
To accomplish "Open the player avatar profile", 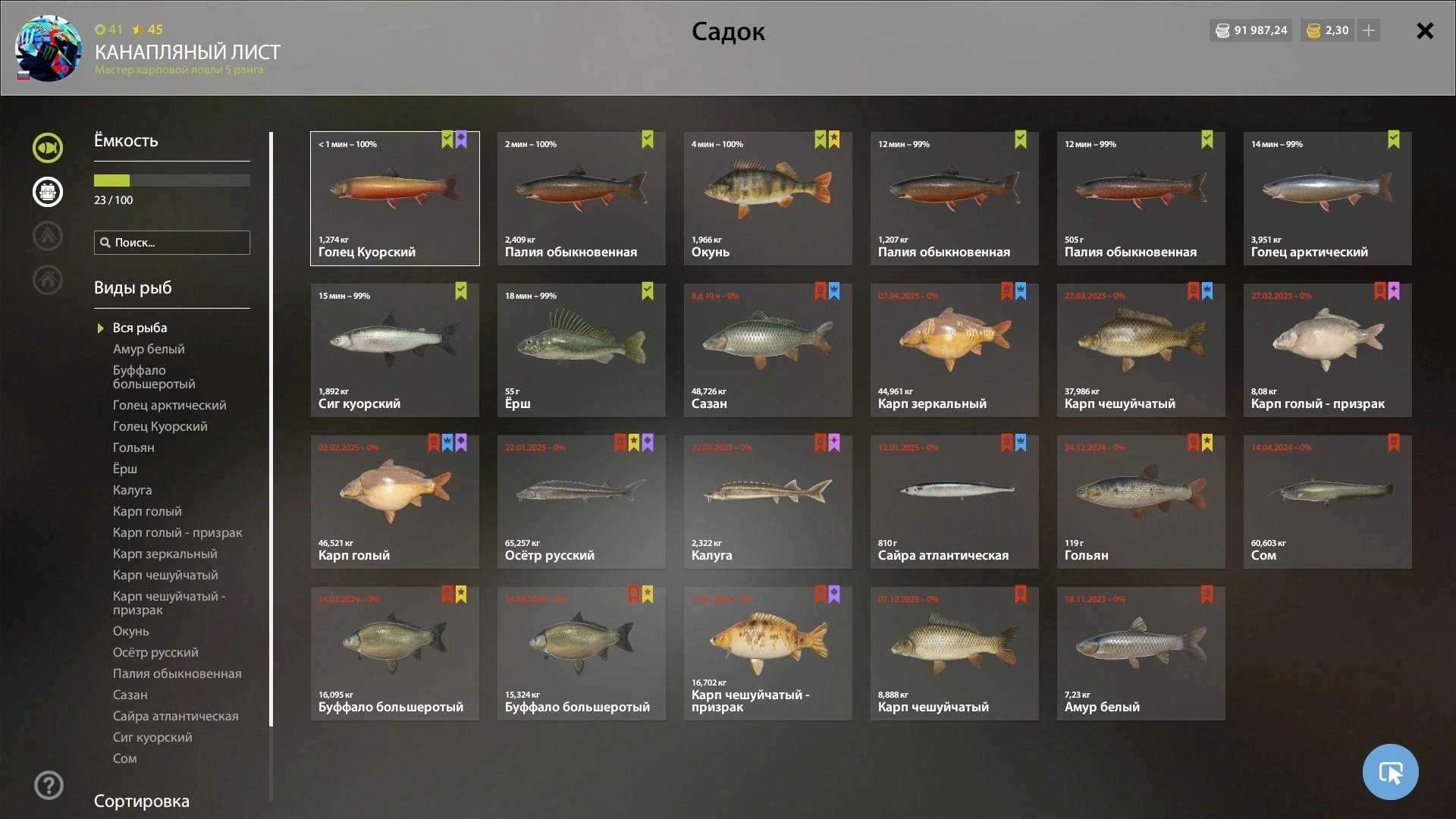I will pos(49,49).
